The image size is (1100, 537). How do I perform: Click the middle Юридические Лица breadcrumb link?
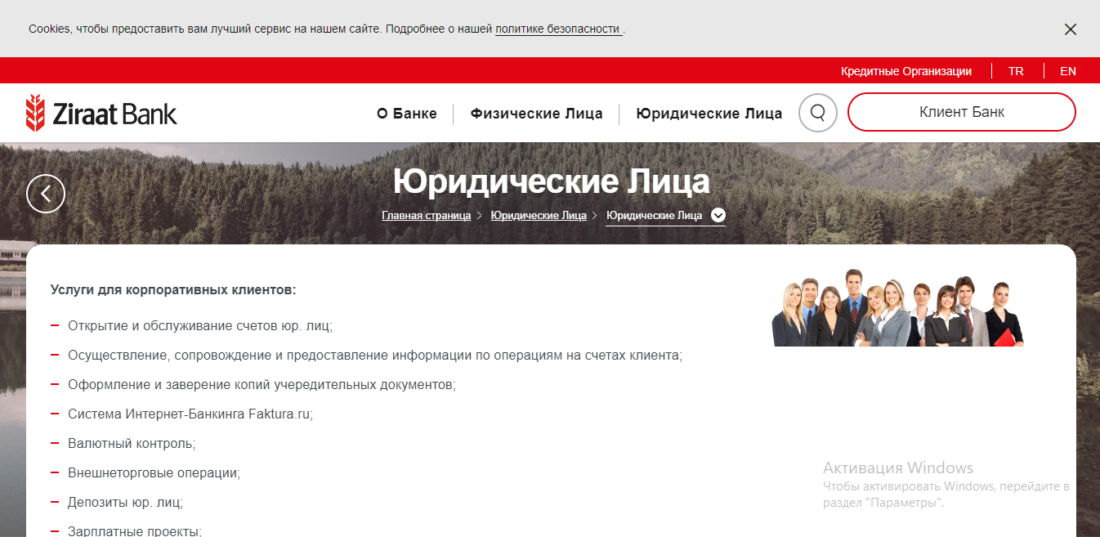(x=538, y=215)
